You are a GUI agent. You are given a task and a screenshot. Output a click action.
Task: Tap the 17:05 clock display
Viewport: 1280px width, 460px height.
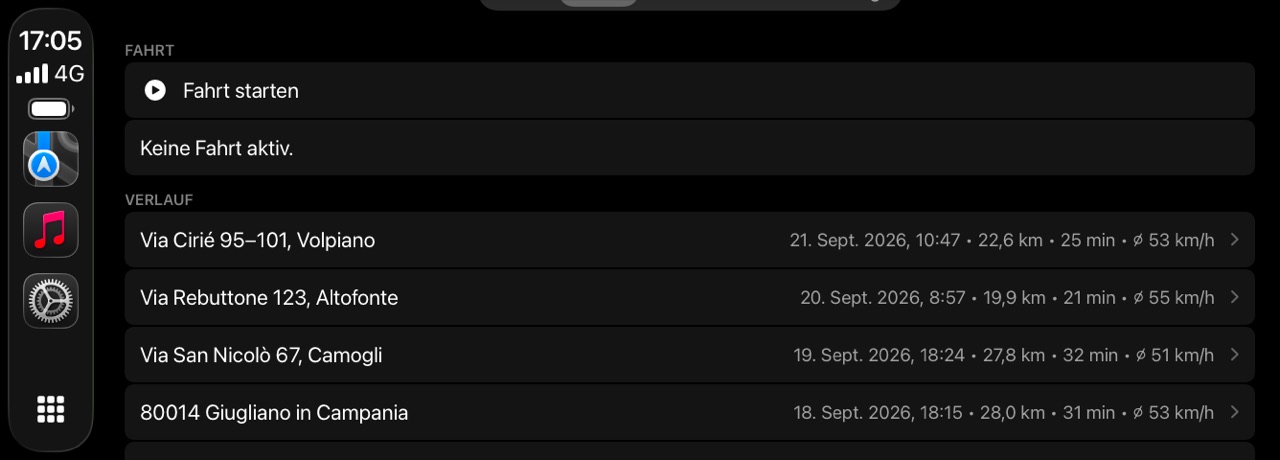pos(51,41)
